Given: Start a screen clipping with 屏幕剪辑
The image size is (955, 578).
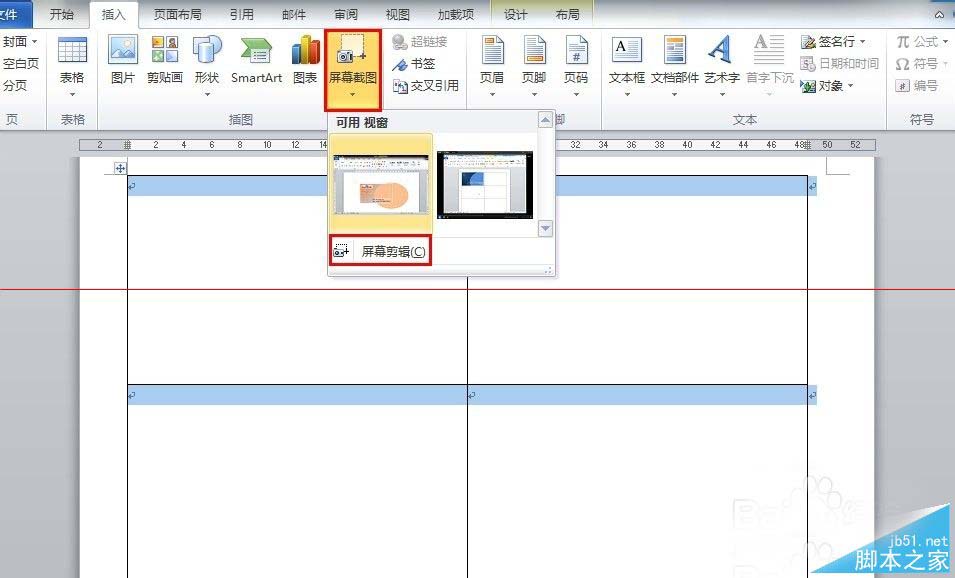Looking at the screenshot, I should click(379, 250).
